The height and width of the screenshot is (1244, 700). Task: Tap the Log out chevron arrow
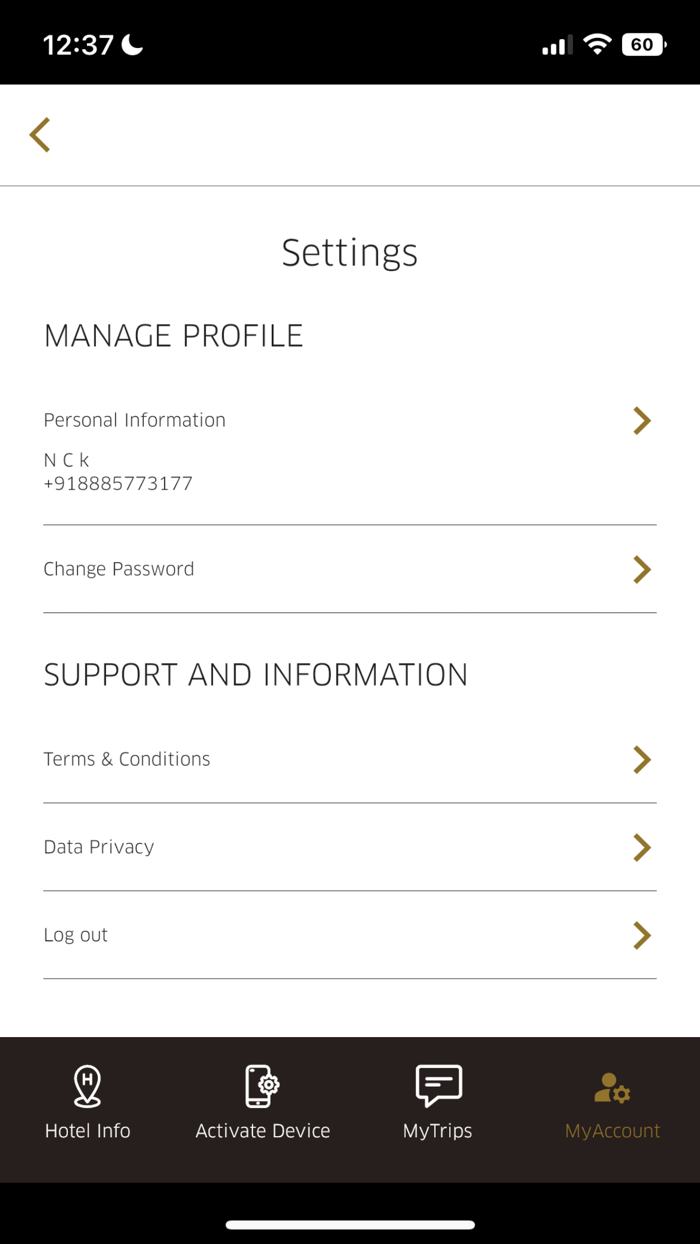[642, 936]
